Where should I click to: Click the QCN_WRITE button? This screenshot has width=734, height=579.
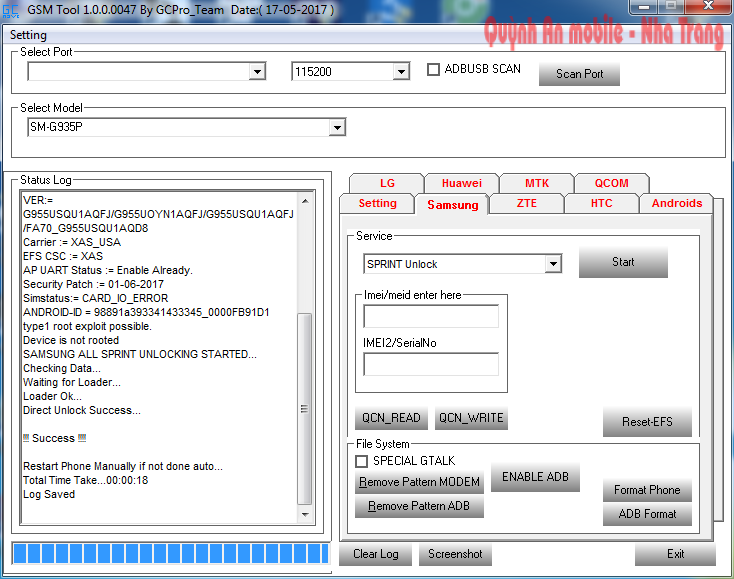[471, 418]
